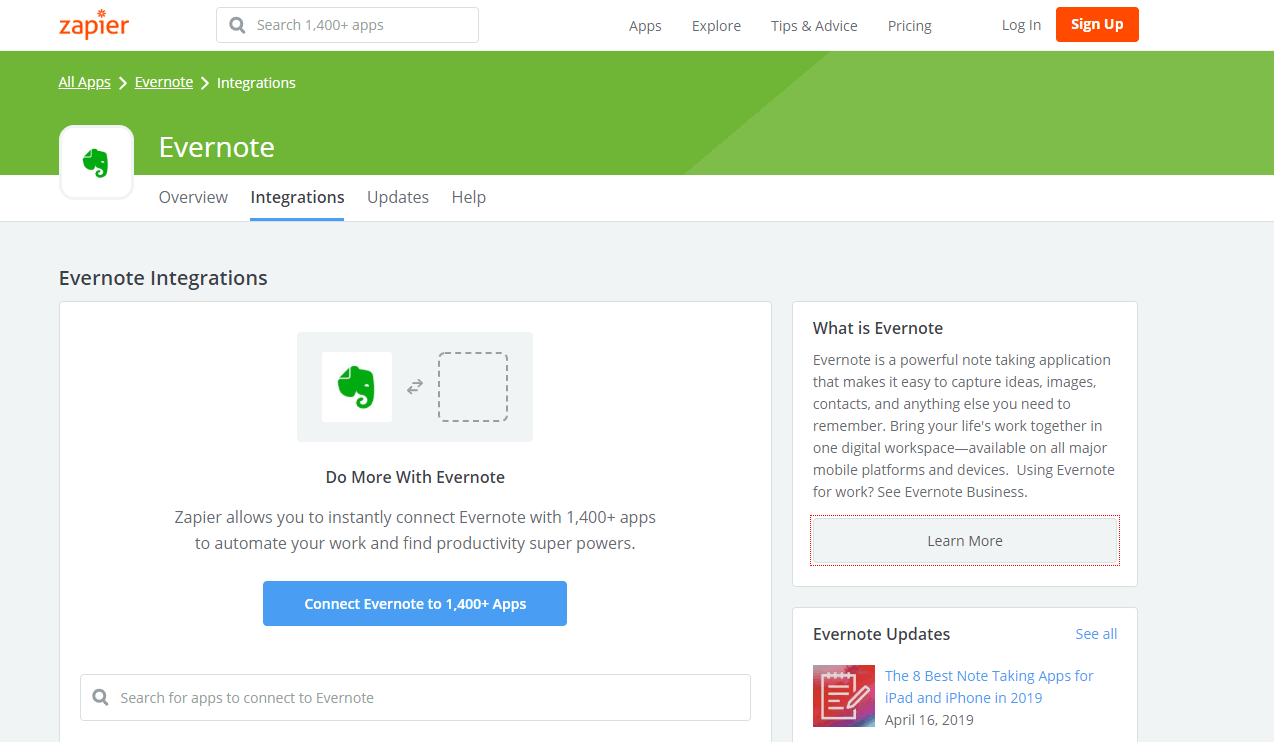The width and height of the screenshot is (1274, 742).
Task: Open the note taking apps article thumbnail
Action: (x=844, y=696)
